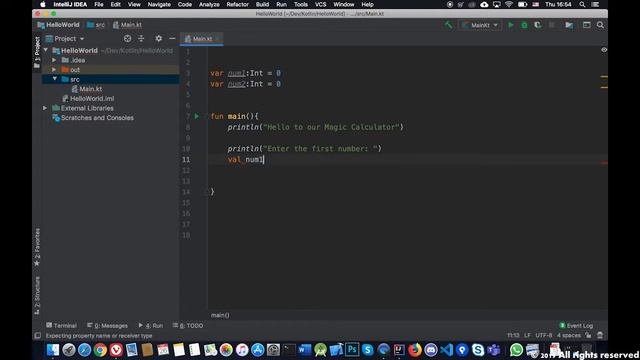Open the VCS menu
Viewport: 640px width, 360px height.
[x=320, y=4]
